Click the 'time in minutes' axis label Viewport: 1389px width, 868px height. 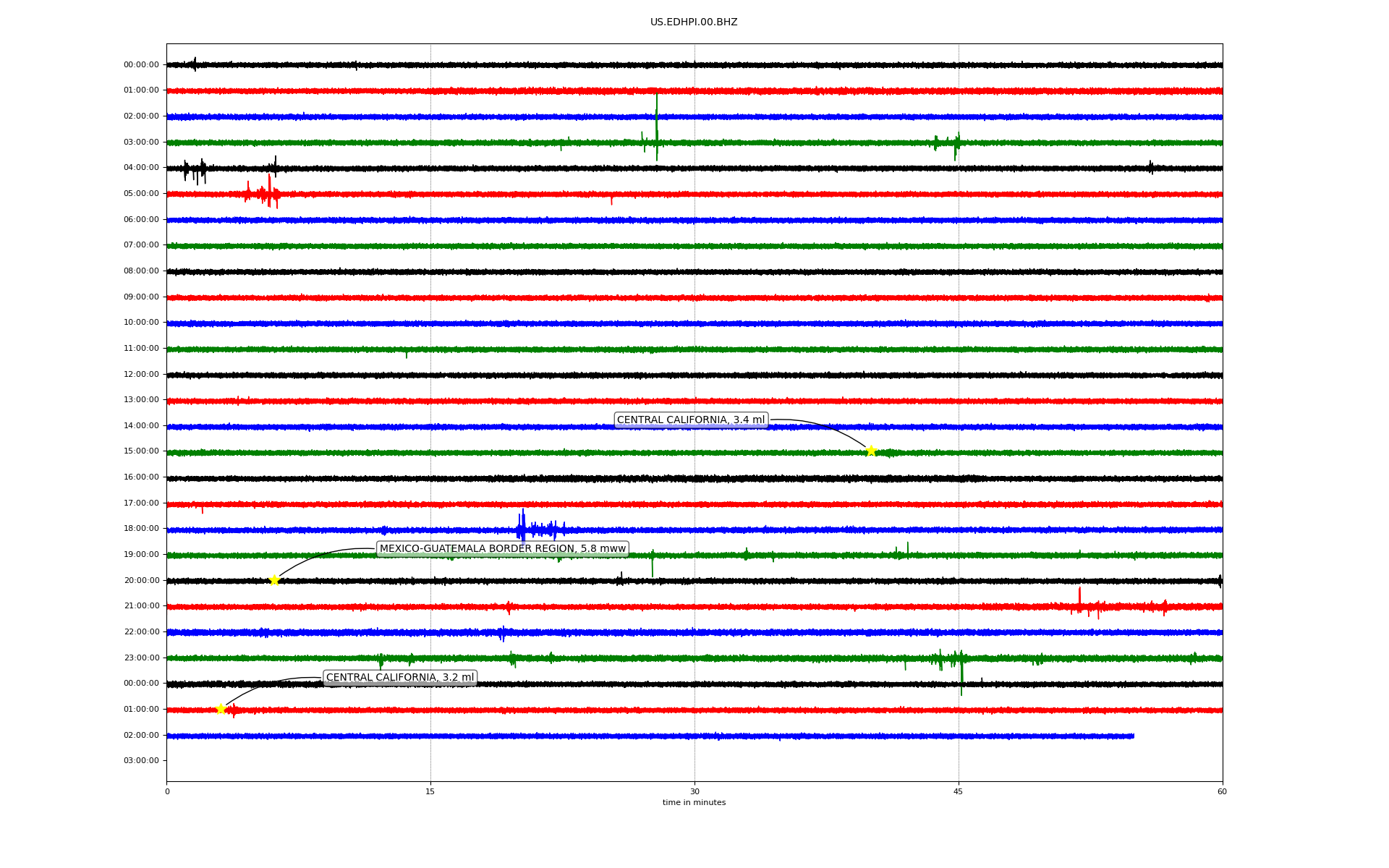[x=693, y=803]
